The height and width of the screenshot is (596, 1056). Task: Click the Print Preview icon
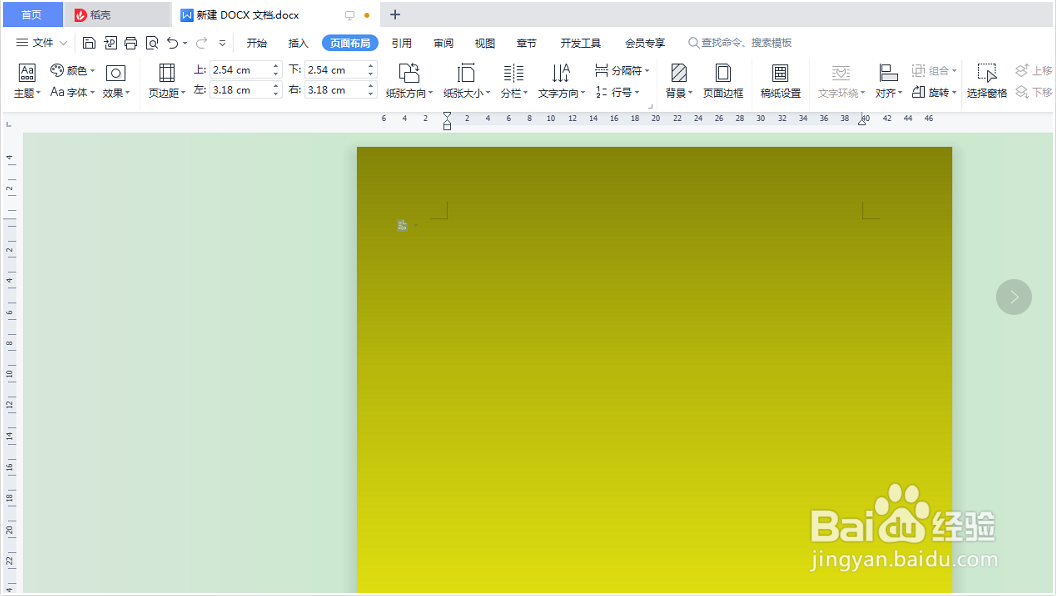tap(152, 43)
